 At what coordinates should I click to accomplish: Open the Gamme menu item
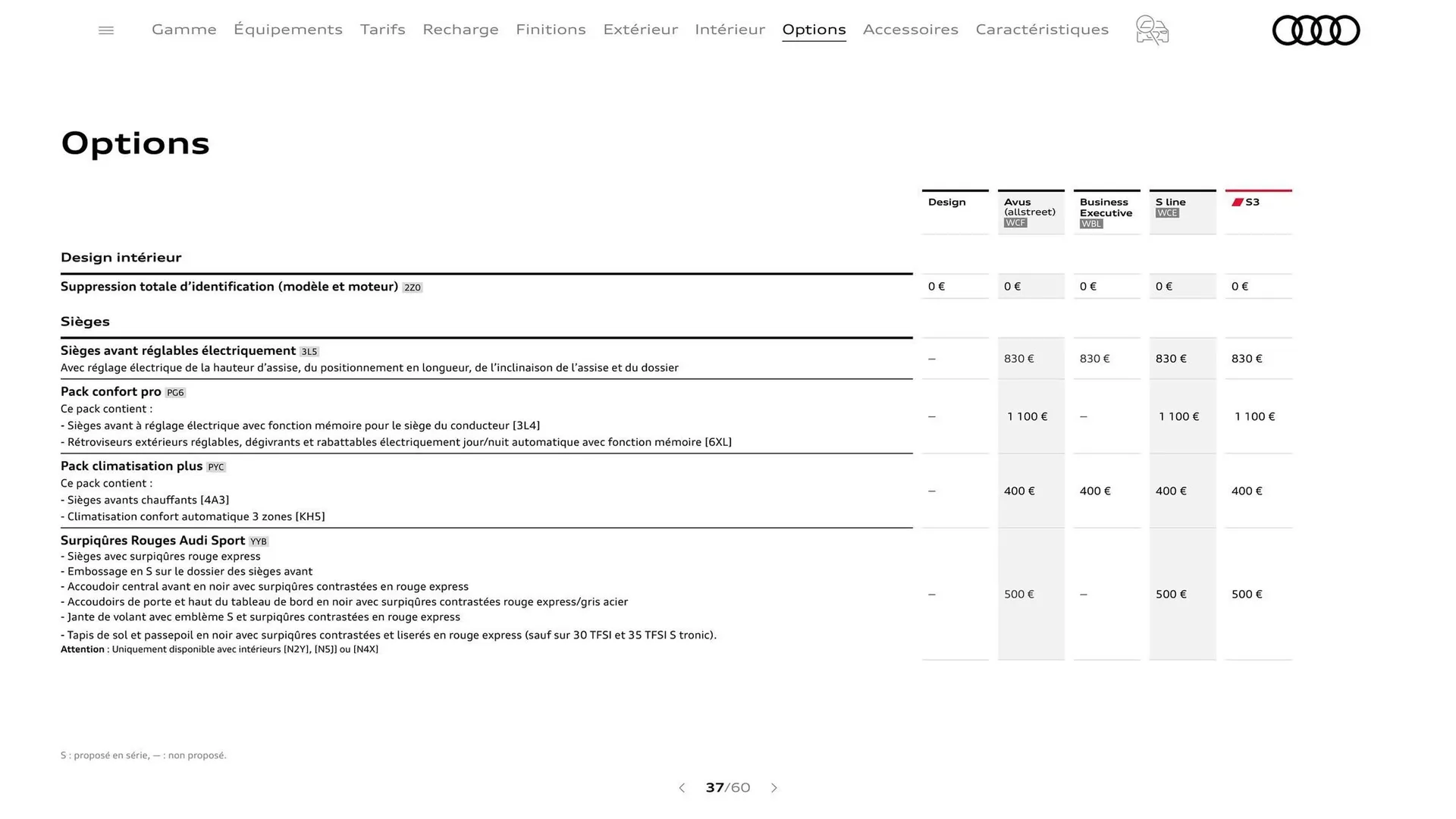click(184, 30)
